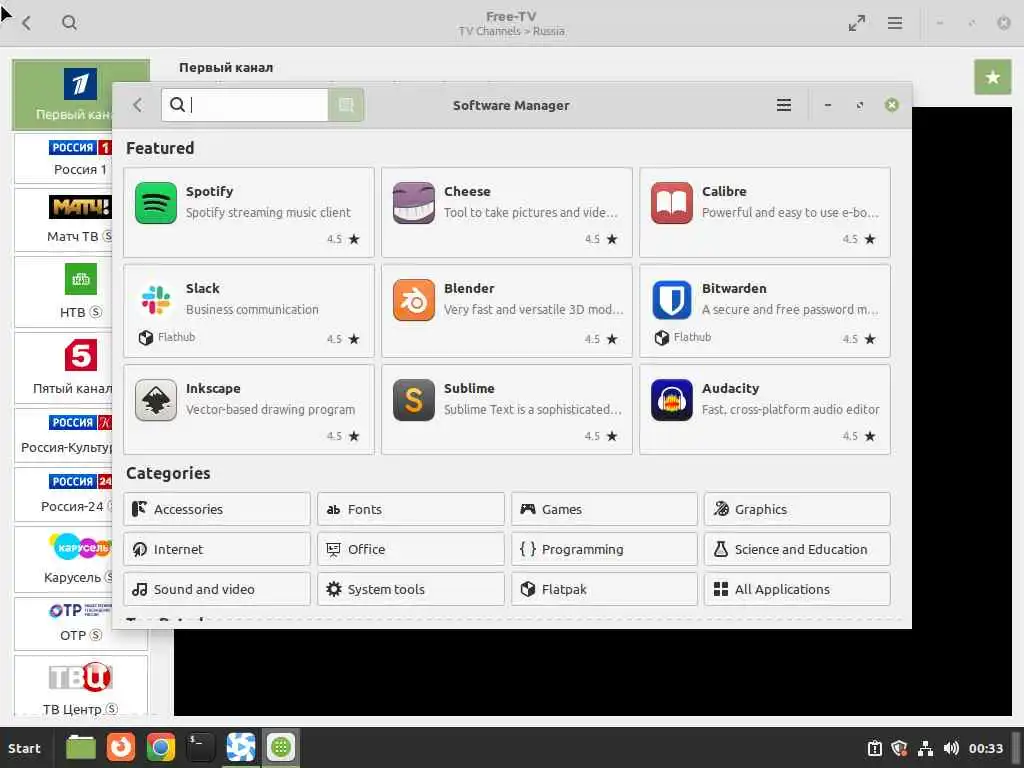Open the Calibre e-book app icon

(671, 203)
